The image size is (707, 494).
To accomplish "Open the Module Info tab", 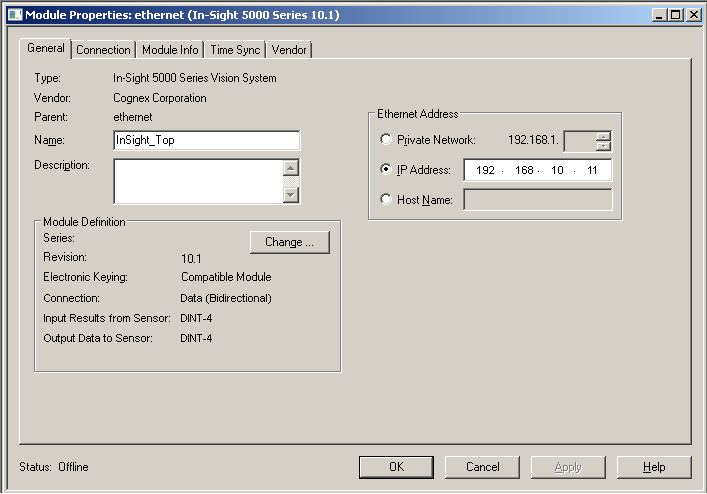I will click(170, 50).
